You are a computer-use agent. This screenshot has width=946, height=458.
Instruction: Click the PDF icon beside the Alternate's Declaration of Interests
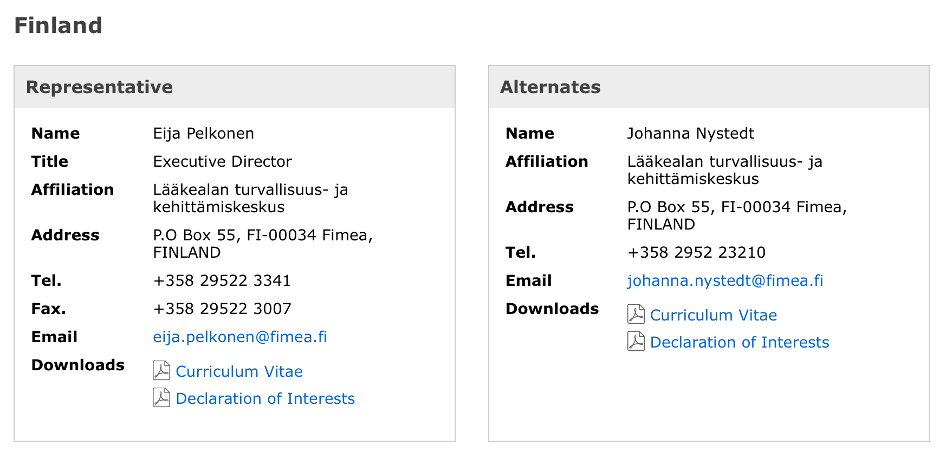coord(635,342)
